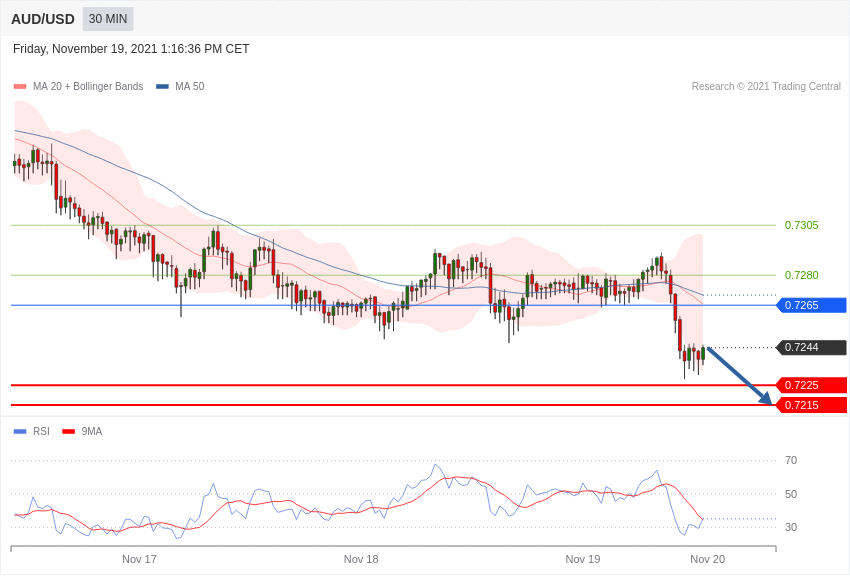This screenshot has width=850, height=576.
Task: Click the Nov 20 date axis label
Action: point(707,559)
